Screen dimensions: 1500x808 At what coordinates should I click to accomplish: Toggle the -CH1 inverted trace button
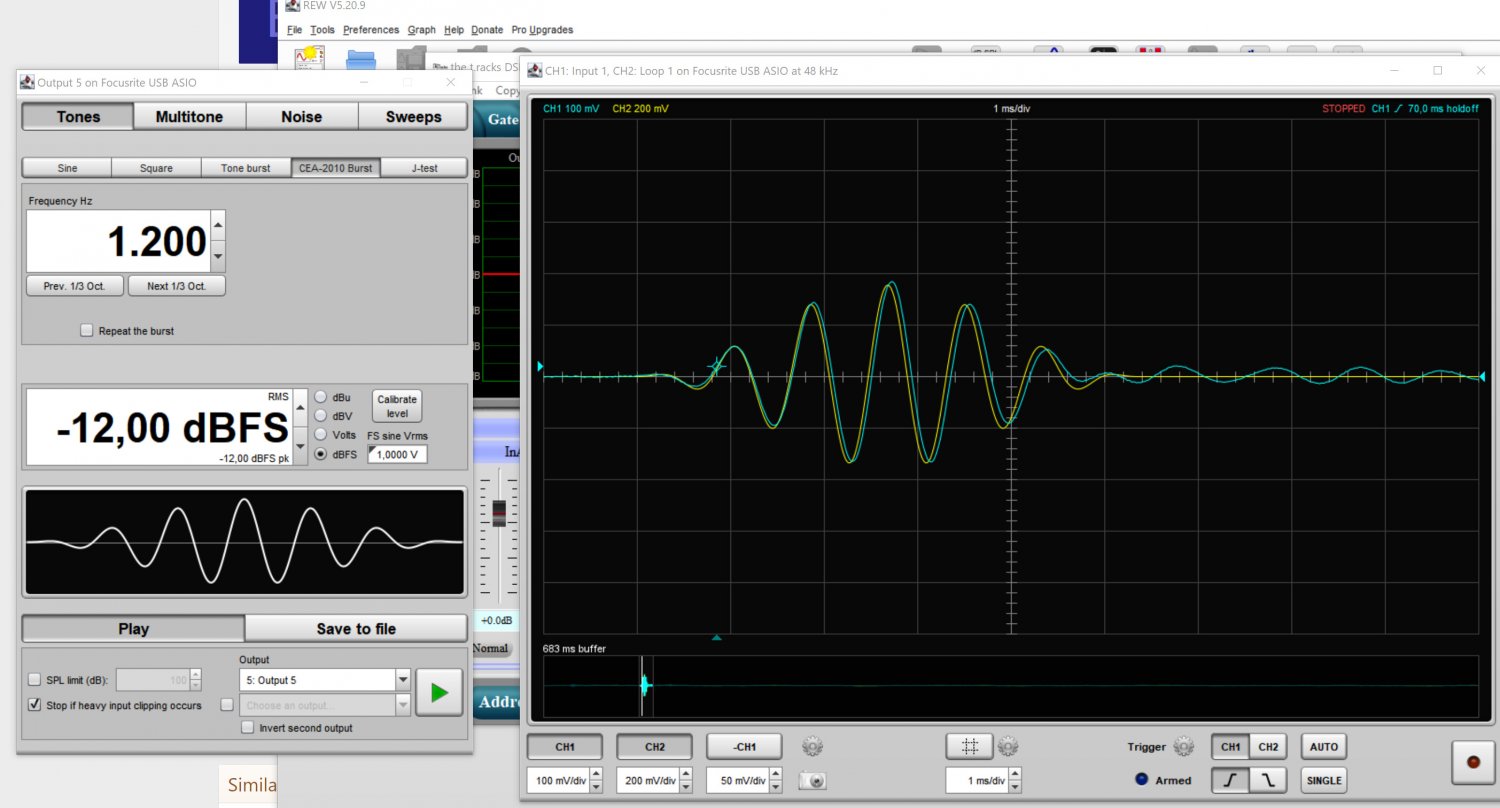tap(744, 746)
